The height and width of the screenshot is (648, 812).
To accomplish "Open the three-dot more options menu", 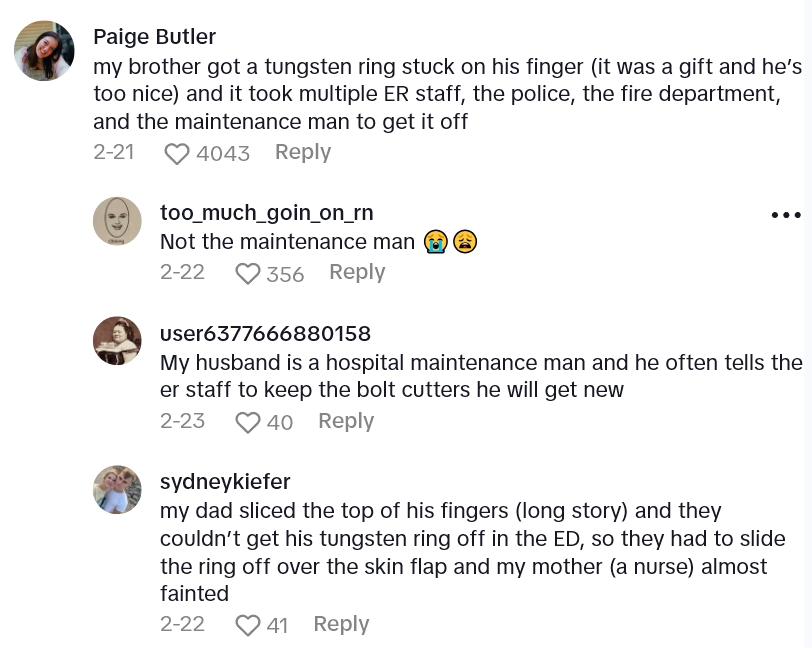I will [786, 215].
